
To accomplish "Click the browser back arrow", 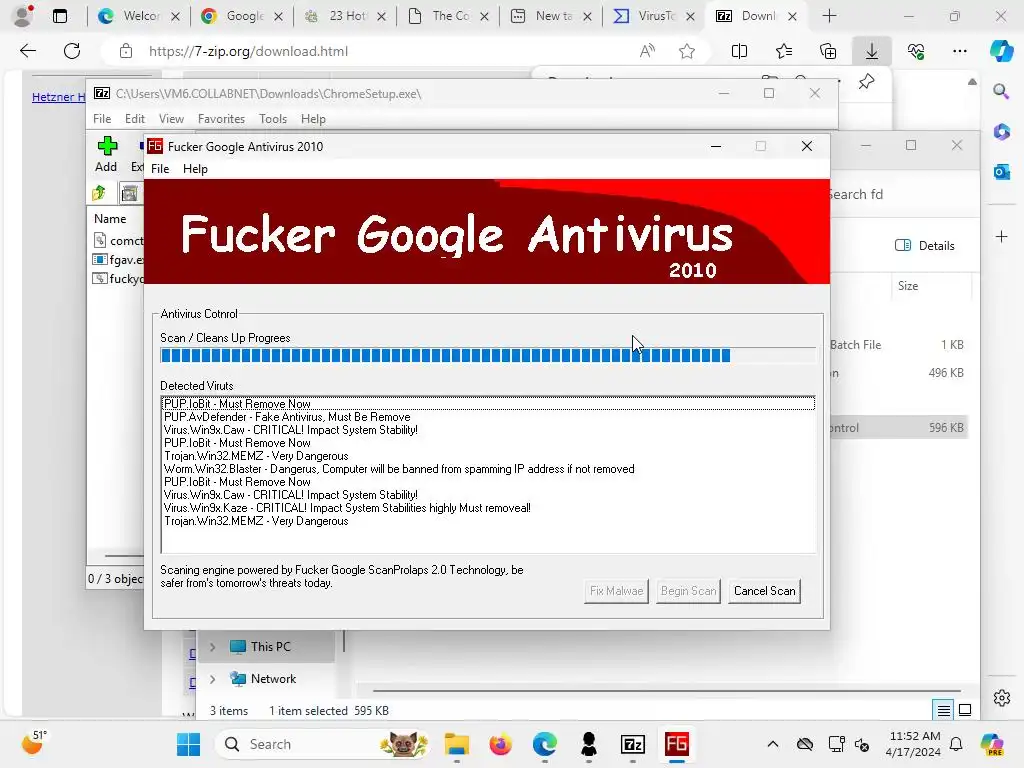I will point(27,51).
